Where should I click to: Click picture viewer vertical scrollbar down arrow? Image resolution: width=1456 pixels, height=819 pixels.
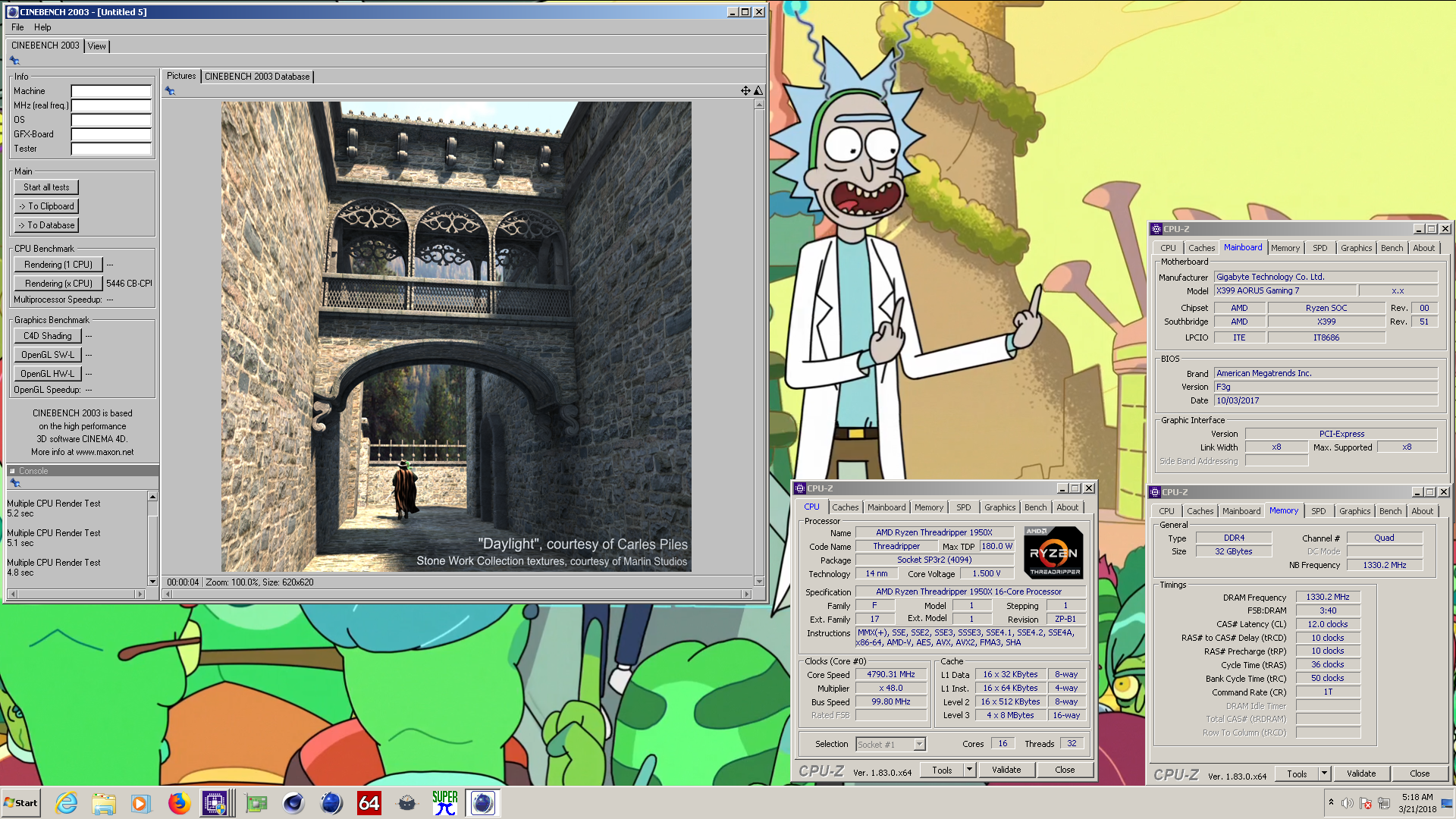[759, 582]
